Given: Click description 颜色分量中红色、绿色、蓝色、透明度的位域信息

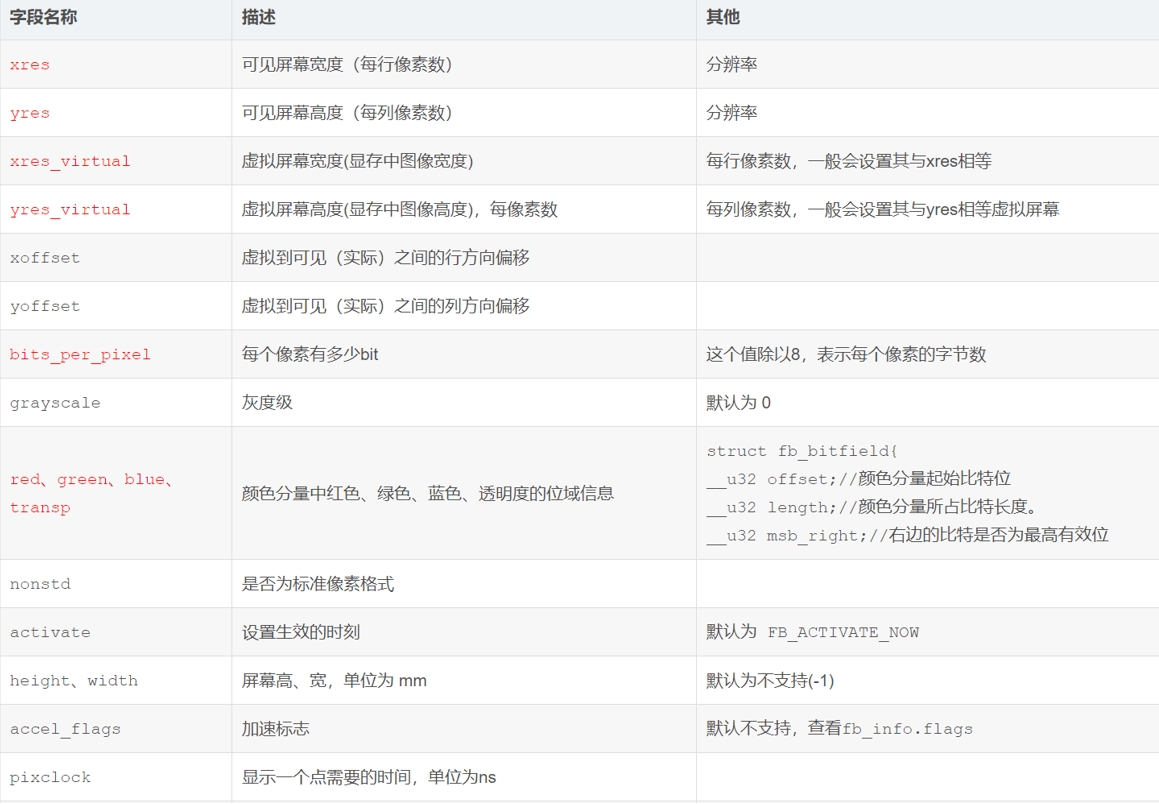Looking at the screenshot, I should click(427, 493).
